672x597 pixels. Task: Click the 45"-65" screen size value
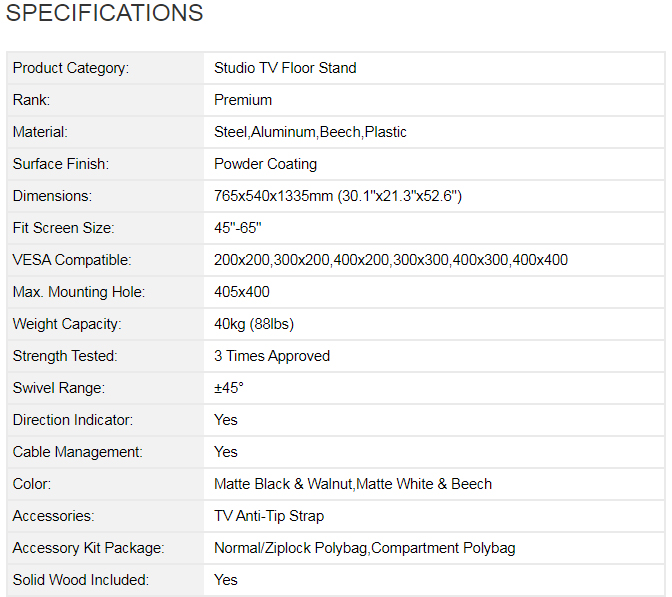(238, 228)
